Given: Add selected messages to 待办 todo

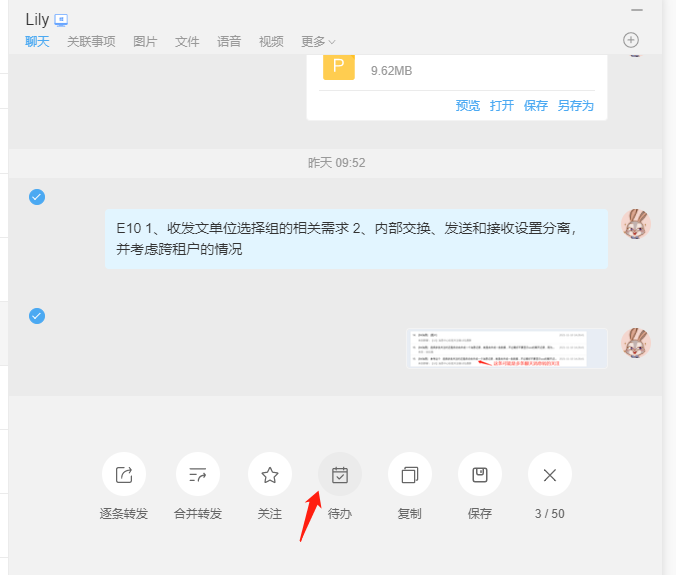Looking at the screenshot, I should point(340,475).
